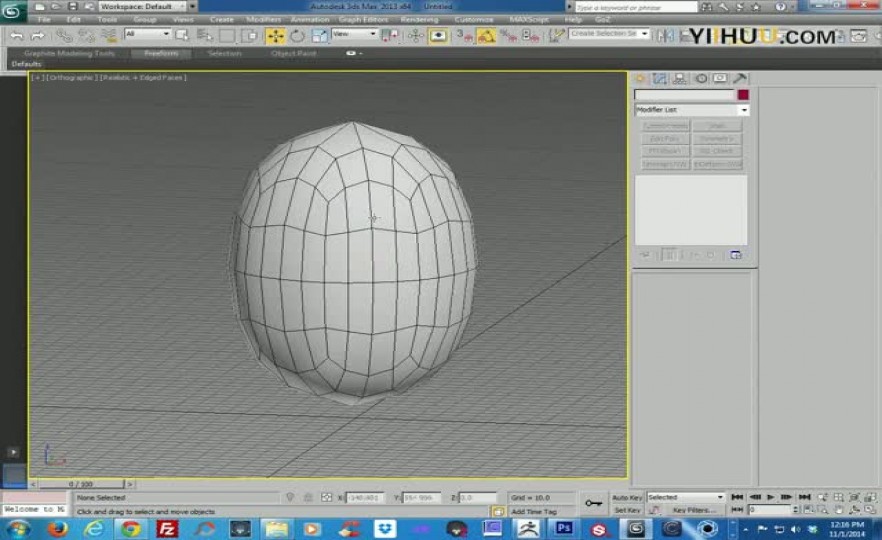
Task: Click the Rectangular Selection Region icon
Action: pyautogui.click(x=227, y=35)
